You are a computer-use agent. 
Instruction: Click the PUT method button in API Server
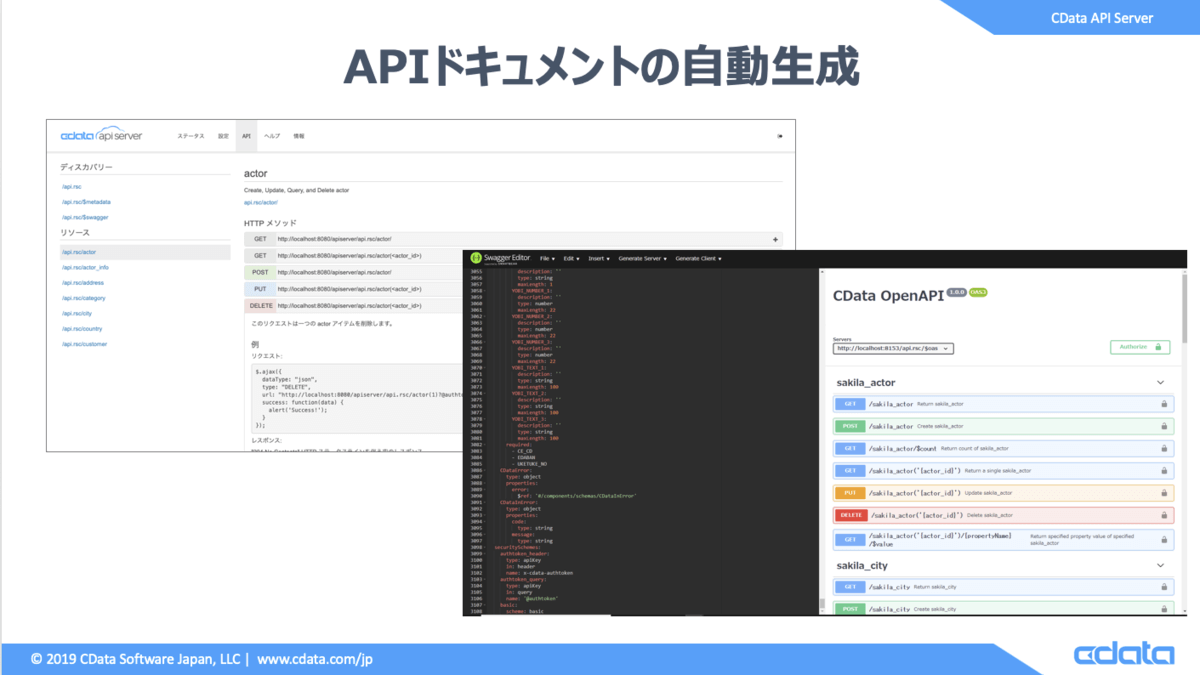tap(259, 288)
